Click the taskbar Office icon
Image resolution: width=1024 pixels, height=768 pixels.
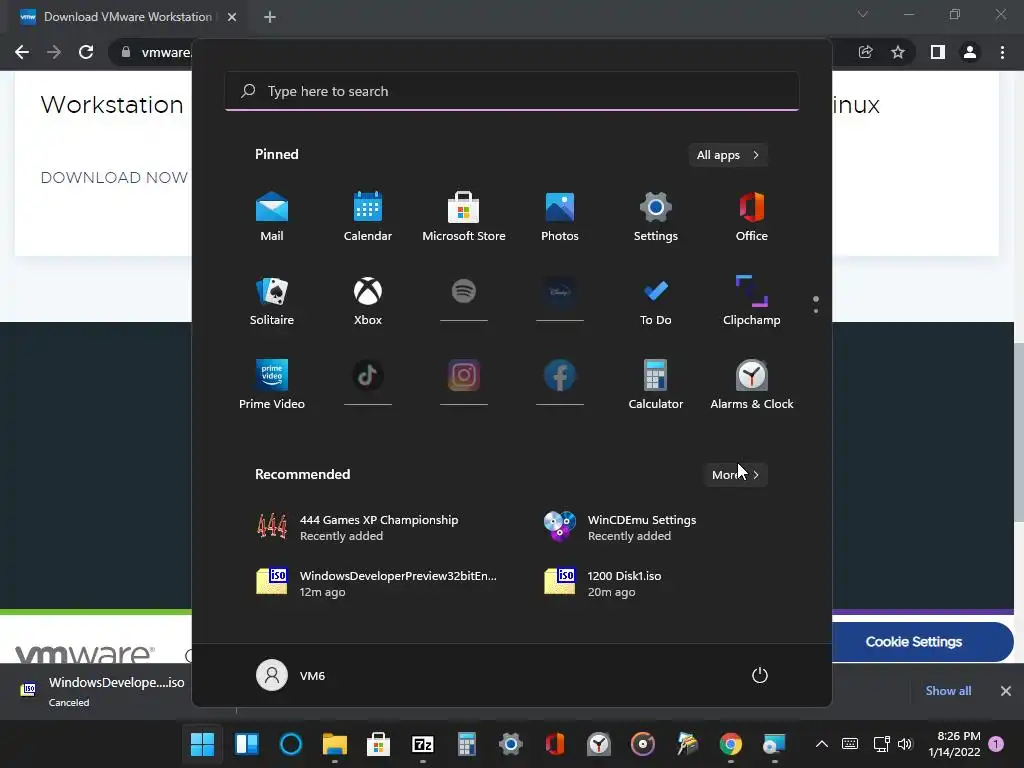pyautogui.click(x=554, y=744)
